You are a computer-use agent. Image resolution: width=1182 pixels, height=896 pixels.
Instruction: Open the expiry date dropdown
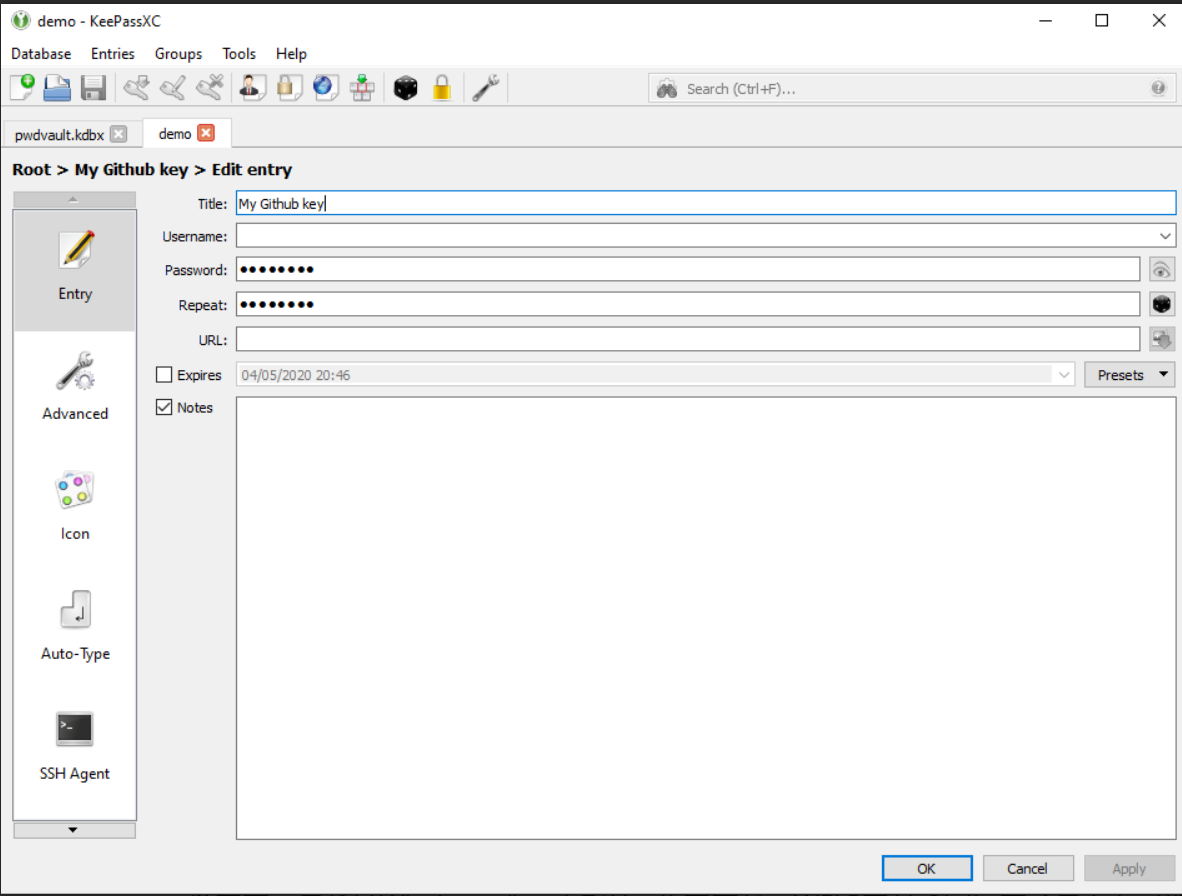point(1063,375)
